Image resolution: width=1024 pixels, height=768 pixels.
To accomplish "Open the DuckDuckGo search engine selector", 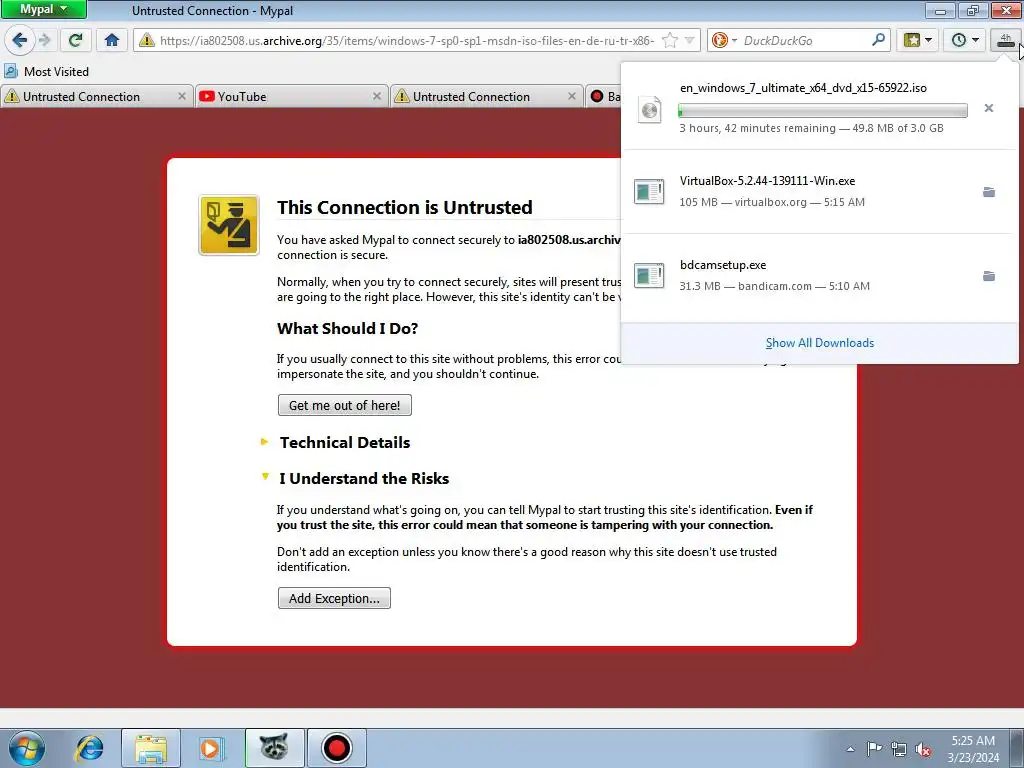I will tap(724, 40).
